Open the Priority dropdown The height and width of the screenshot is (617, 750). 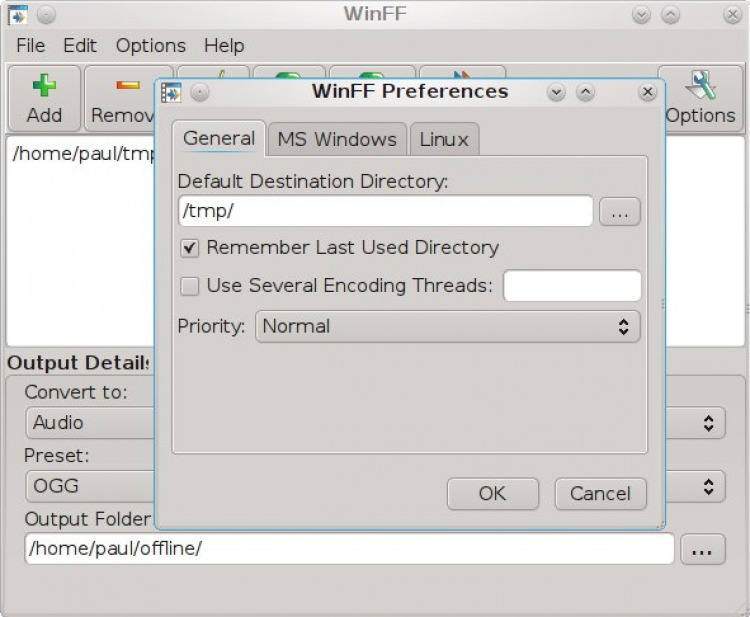pos(448,327)
